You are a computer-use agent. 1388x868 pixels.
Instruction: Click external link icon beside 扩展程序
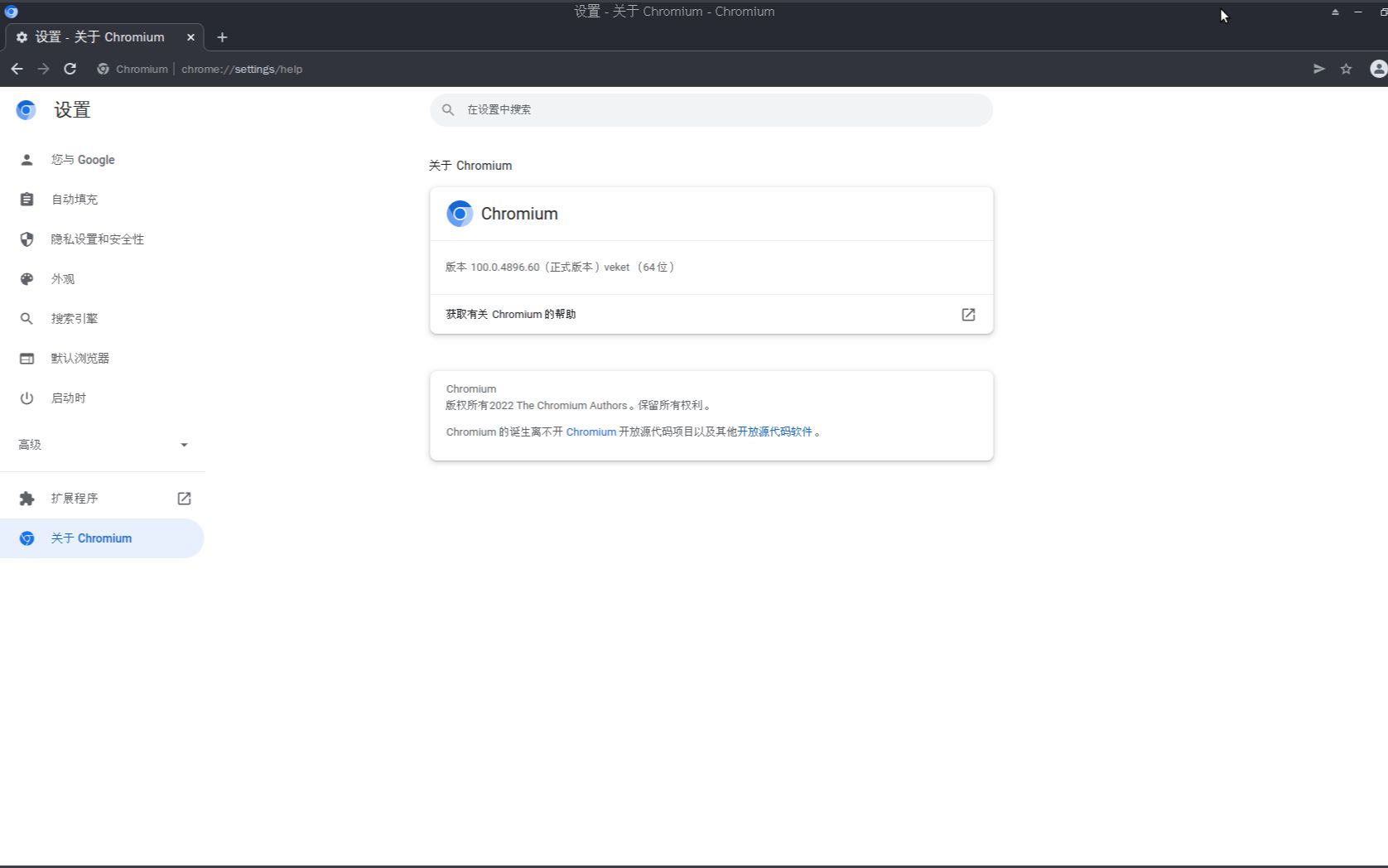(x=184, y=499)
